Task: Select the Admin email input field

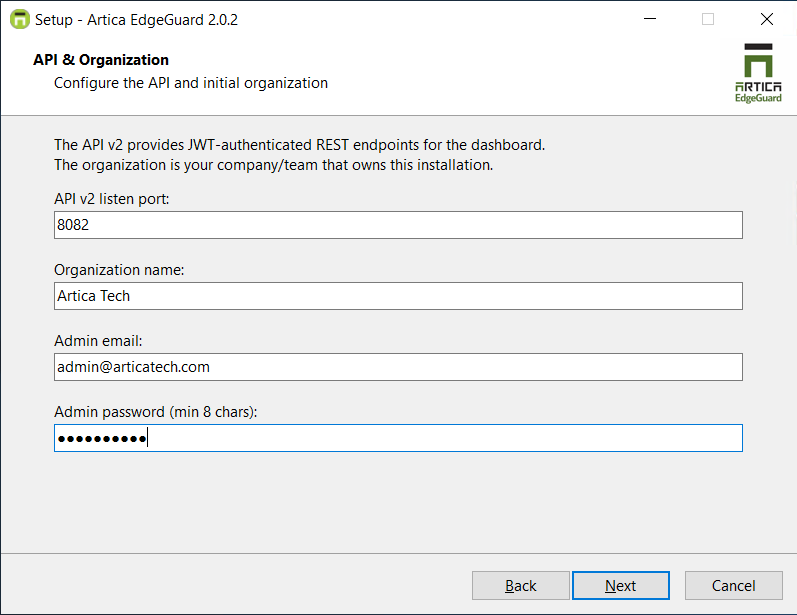Action: click(398, 367)
